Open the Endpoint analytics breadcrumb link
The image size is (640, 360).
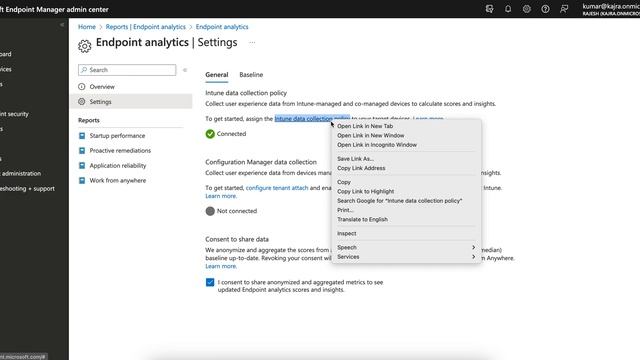(x=222, y=27)
